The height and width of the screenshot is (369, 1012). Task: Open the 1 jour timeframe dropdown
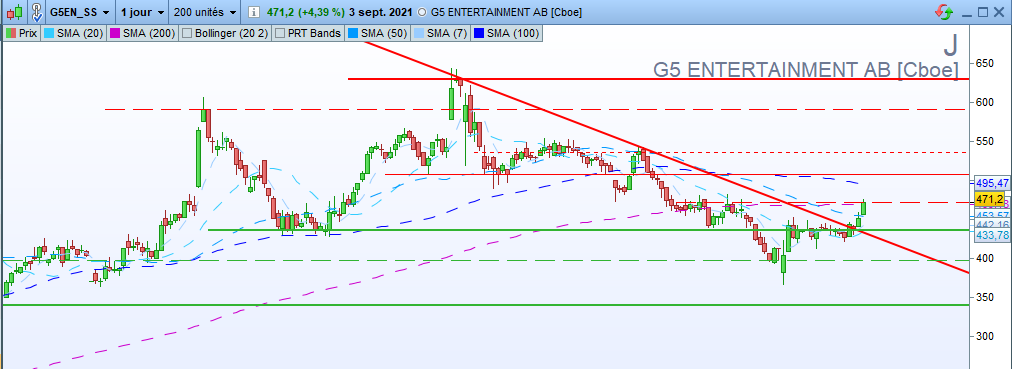tap(142, 12)
